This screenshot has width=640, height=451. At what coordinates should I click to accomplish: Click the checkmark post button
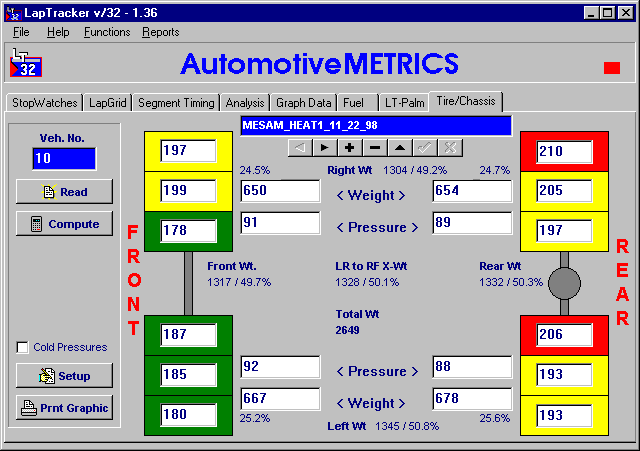[425, 147]
